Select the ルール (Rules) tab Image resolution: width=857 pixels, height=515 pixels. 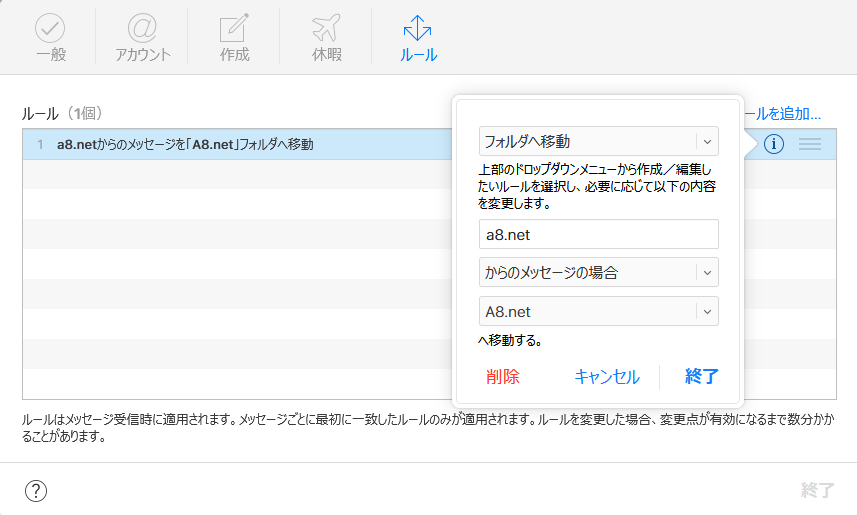tap(418, 37)
